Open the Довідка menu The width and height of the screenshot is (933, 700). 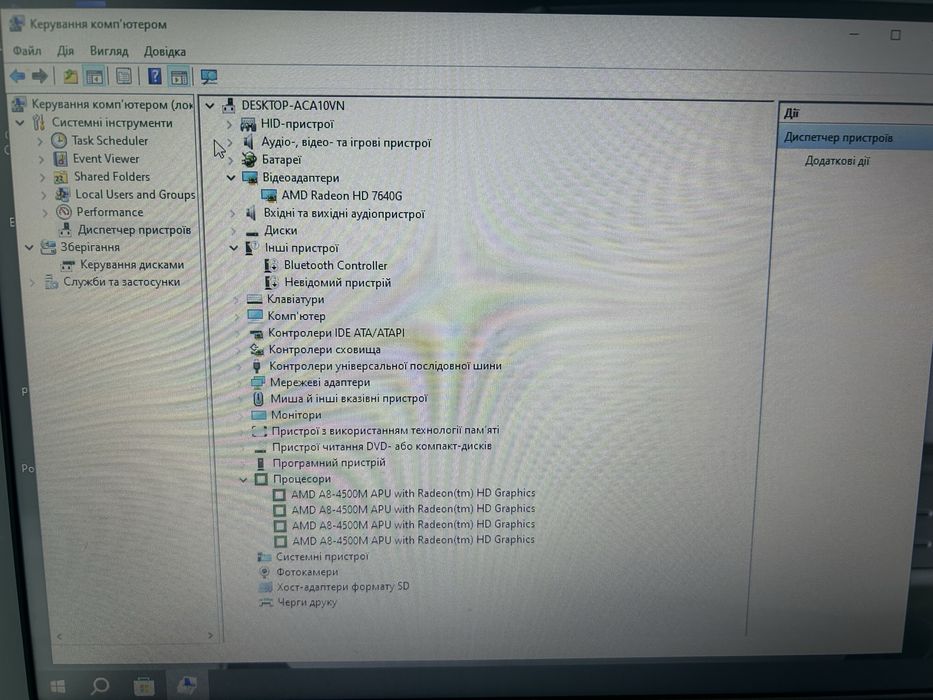[x=165, y=52]
